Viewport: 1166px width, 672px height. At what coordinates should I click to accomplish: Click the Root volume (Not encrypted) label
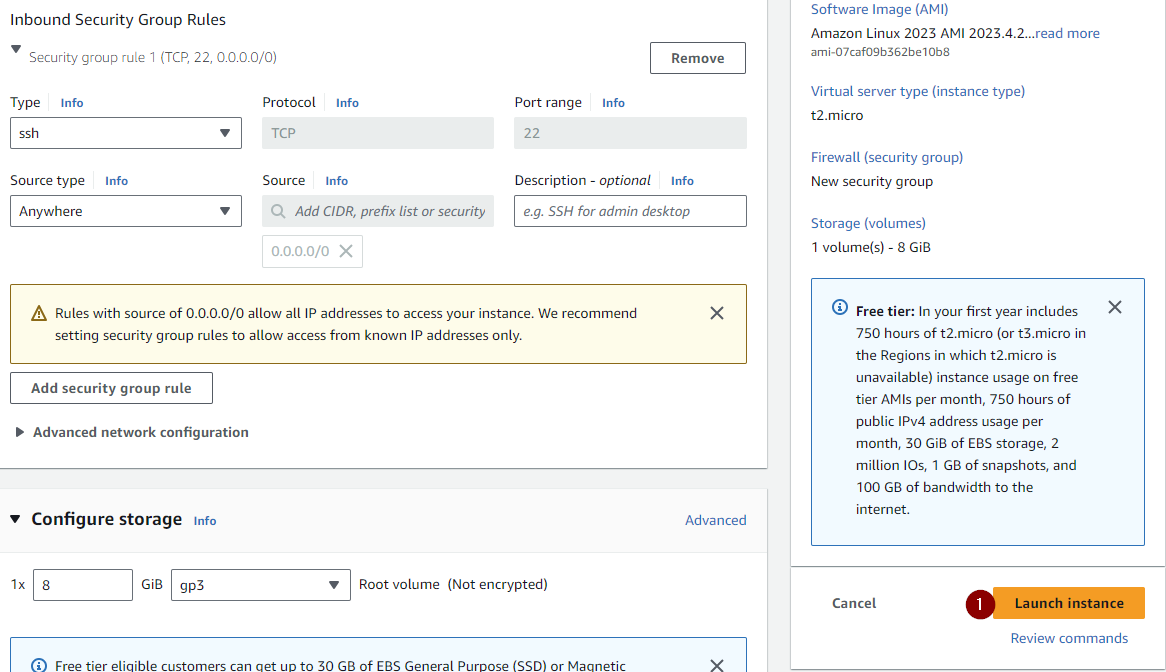click(453, 584)
